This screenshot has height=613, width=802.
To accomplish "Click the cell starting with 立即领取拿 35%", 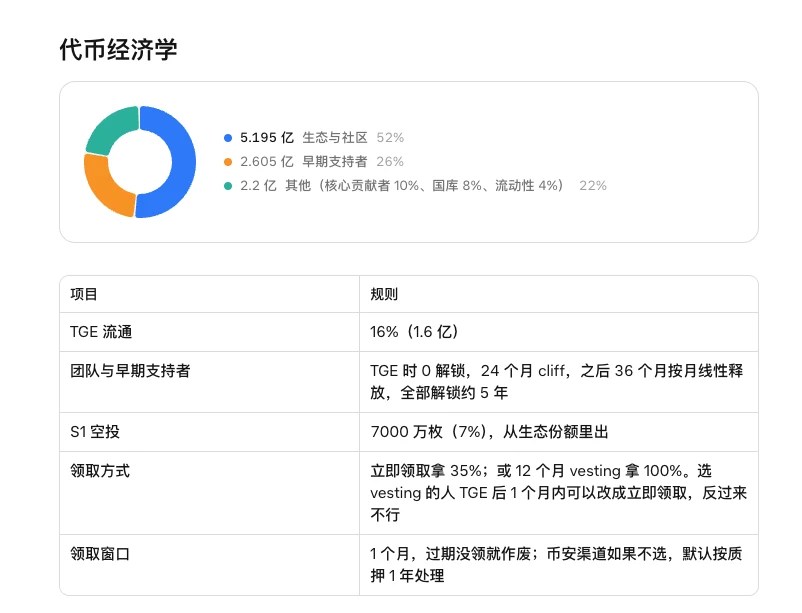I will [559, 493].
